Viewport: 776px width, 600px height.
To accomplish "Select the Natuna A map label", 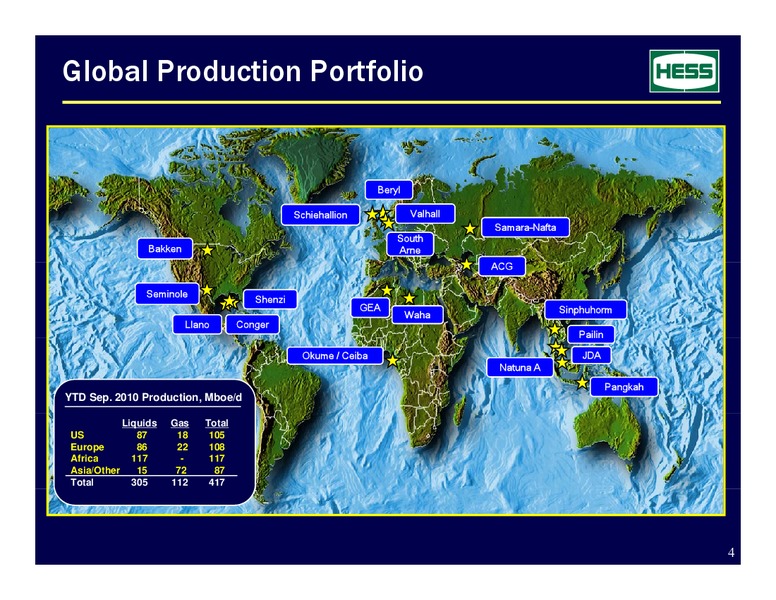I will tap(520, 367).
